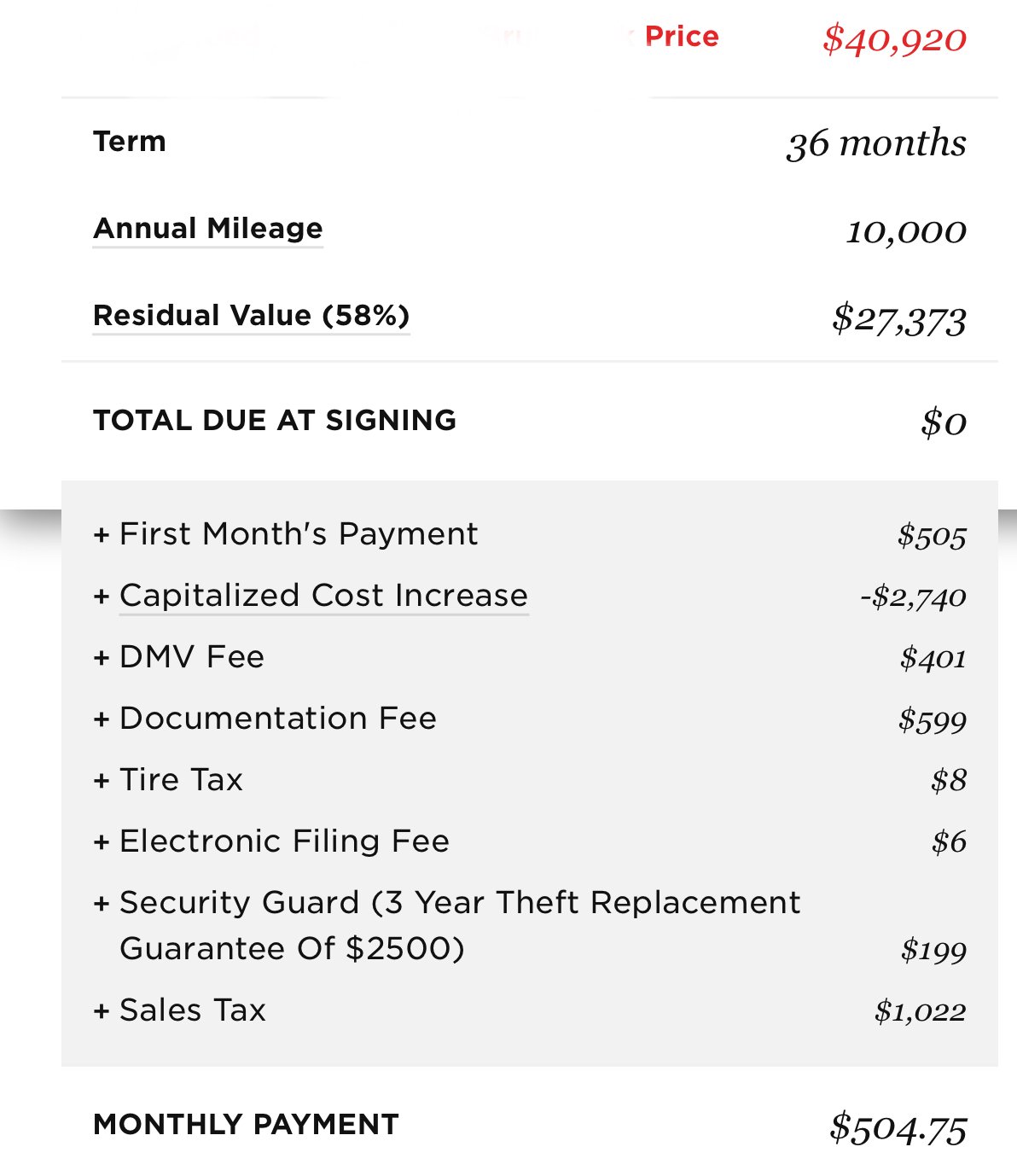This screenshot has height=1176, width=1017.
Task: Select the DMV Fee line item
Action: pos(530,657)
